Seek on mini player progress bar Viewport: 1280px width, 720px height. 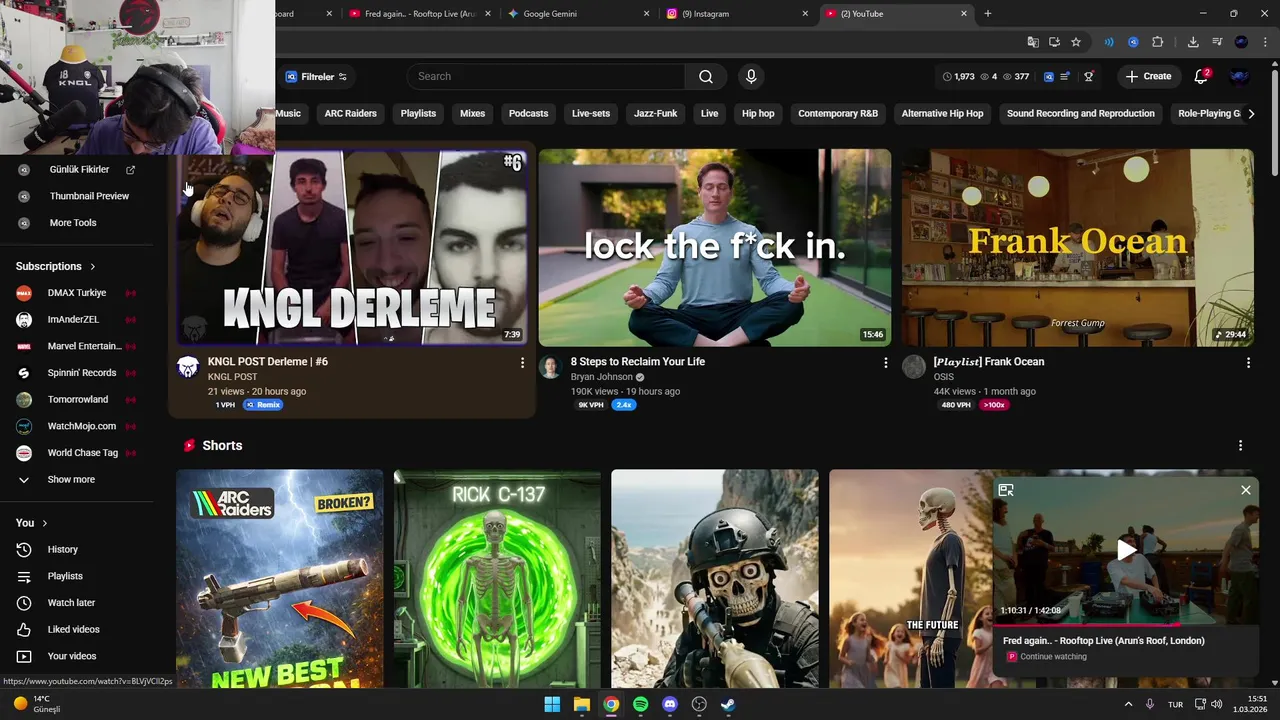pyautogui.click(x=1125, y=624)
